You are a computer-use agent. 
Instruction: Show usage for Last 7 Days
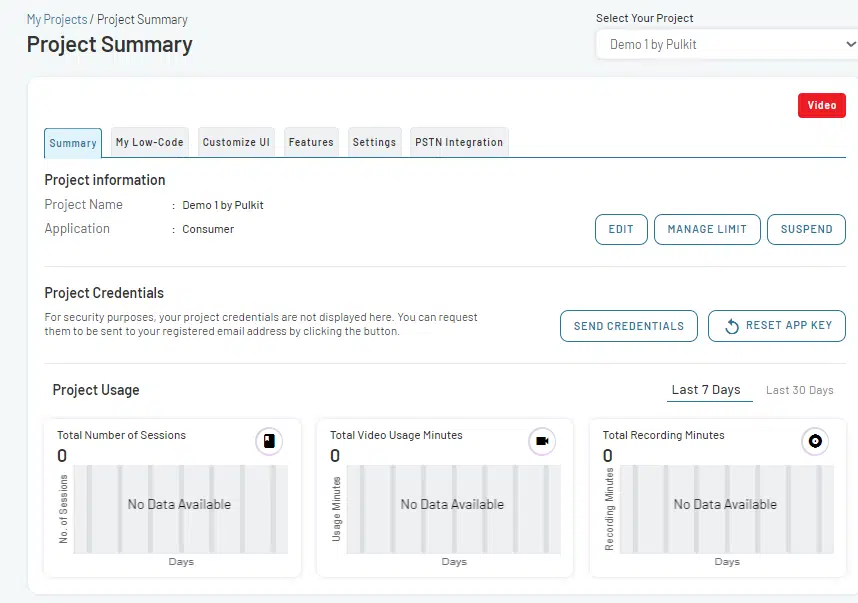click(706, 390)
